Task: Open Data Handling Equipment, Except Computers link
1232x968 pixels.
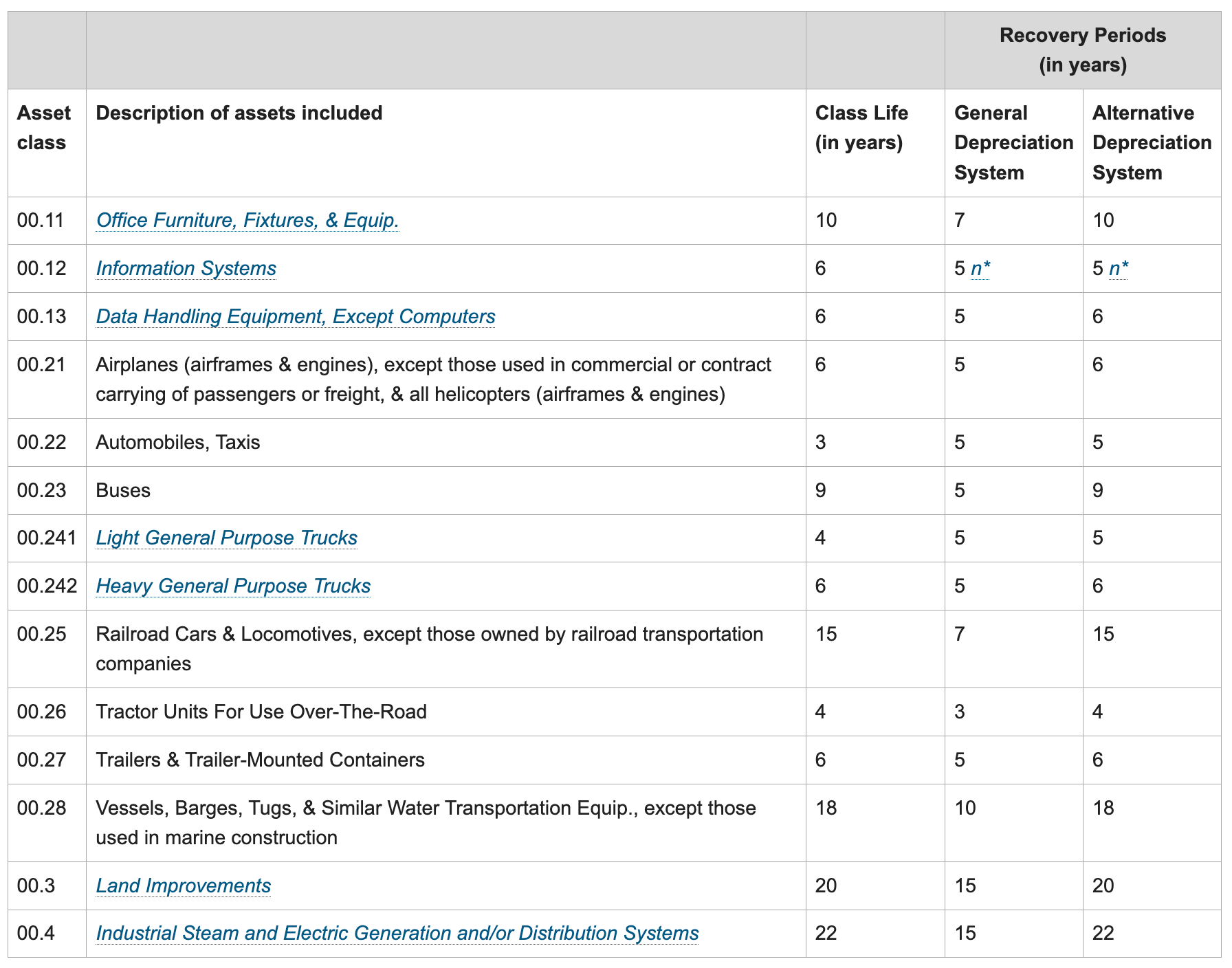Action: 296,316
